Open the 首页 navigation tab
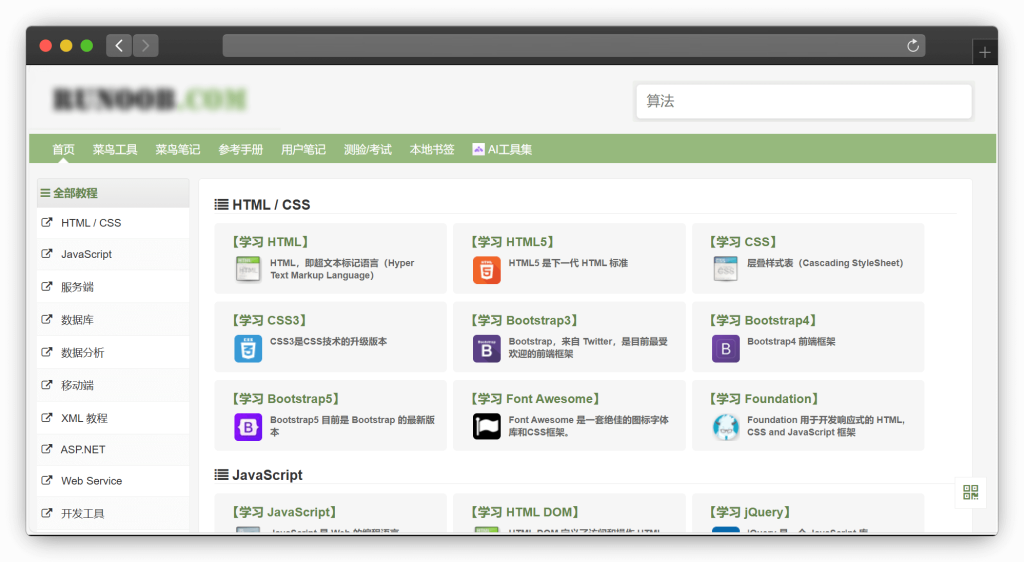1024x562 pixels. pos(63,150)
